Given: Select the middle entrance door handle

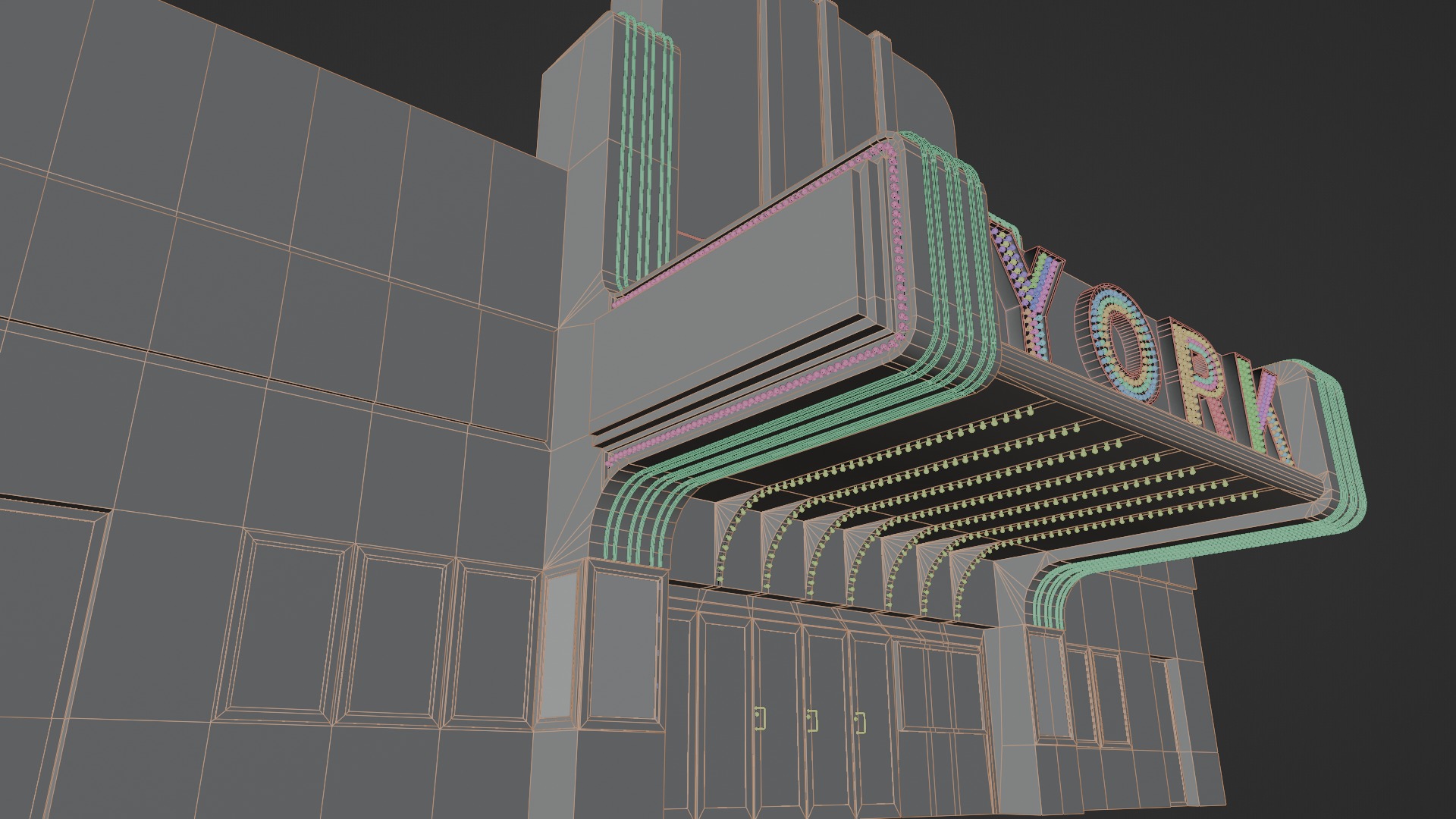Looking at the screenshot, I should tap(812, 720).
